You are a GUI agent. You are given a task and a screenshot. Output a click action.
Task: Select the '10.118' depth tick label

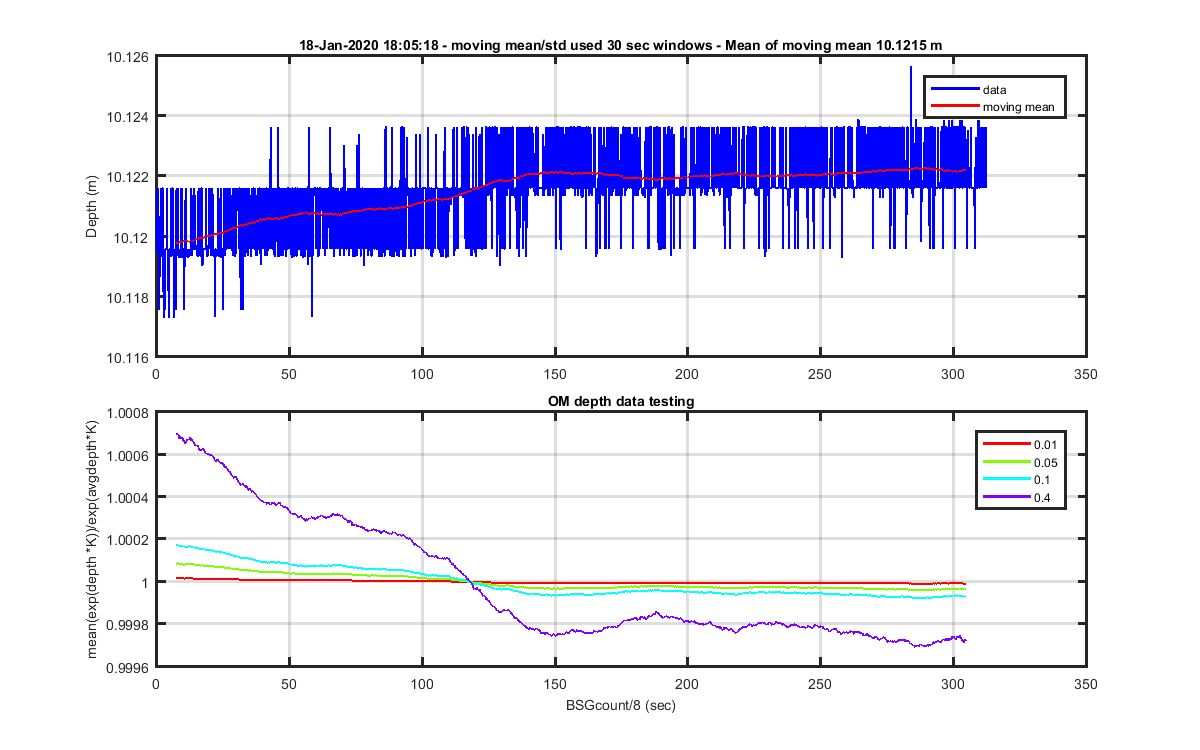click(x=128, y=297)
